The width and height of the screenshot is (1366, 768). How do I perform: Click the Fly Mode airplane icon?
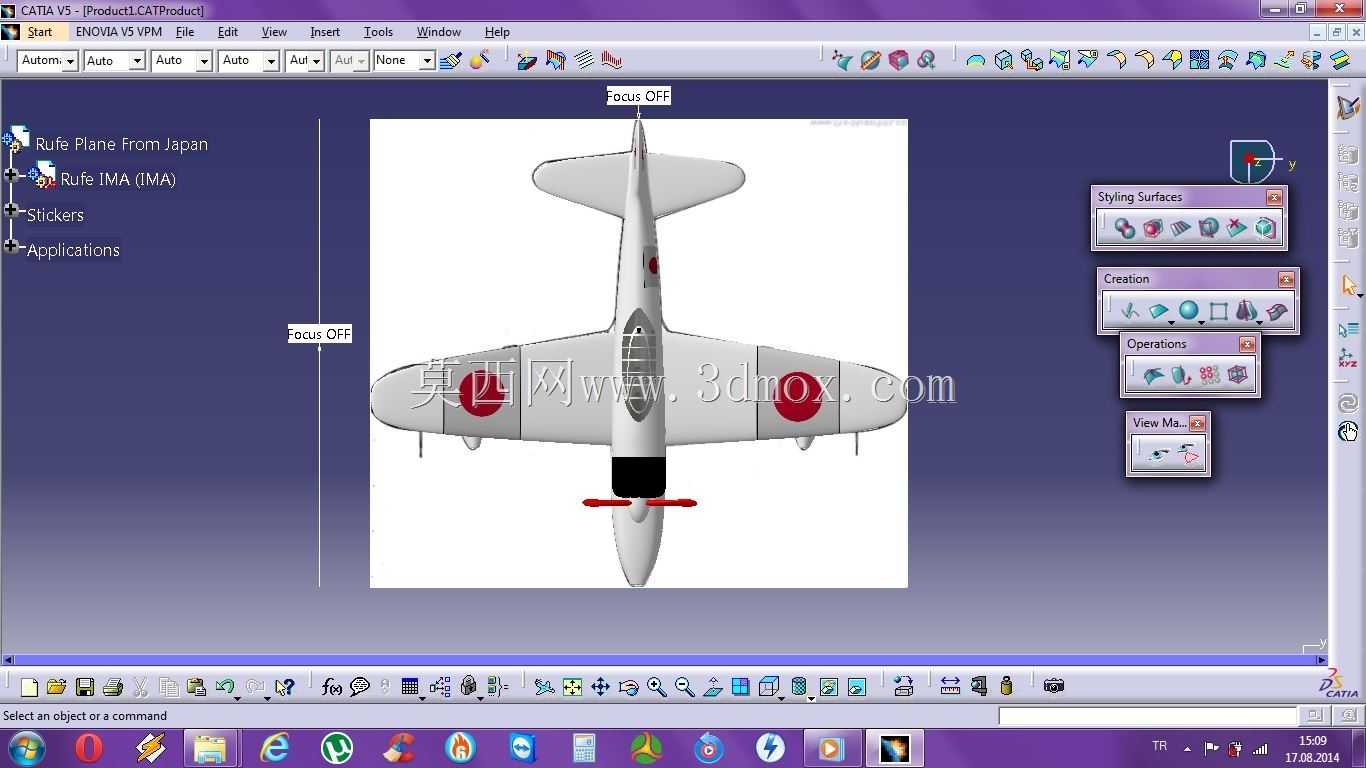click(x=544, y=686)
